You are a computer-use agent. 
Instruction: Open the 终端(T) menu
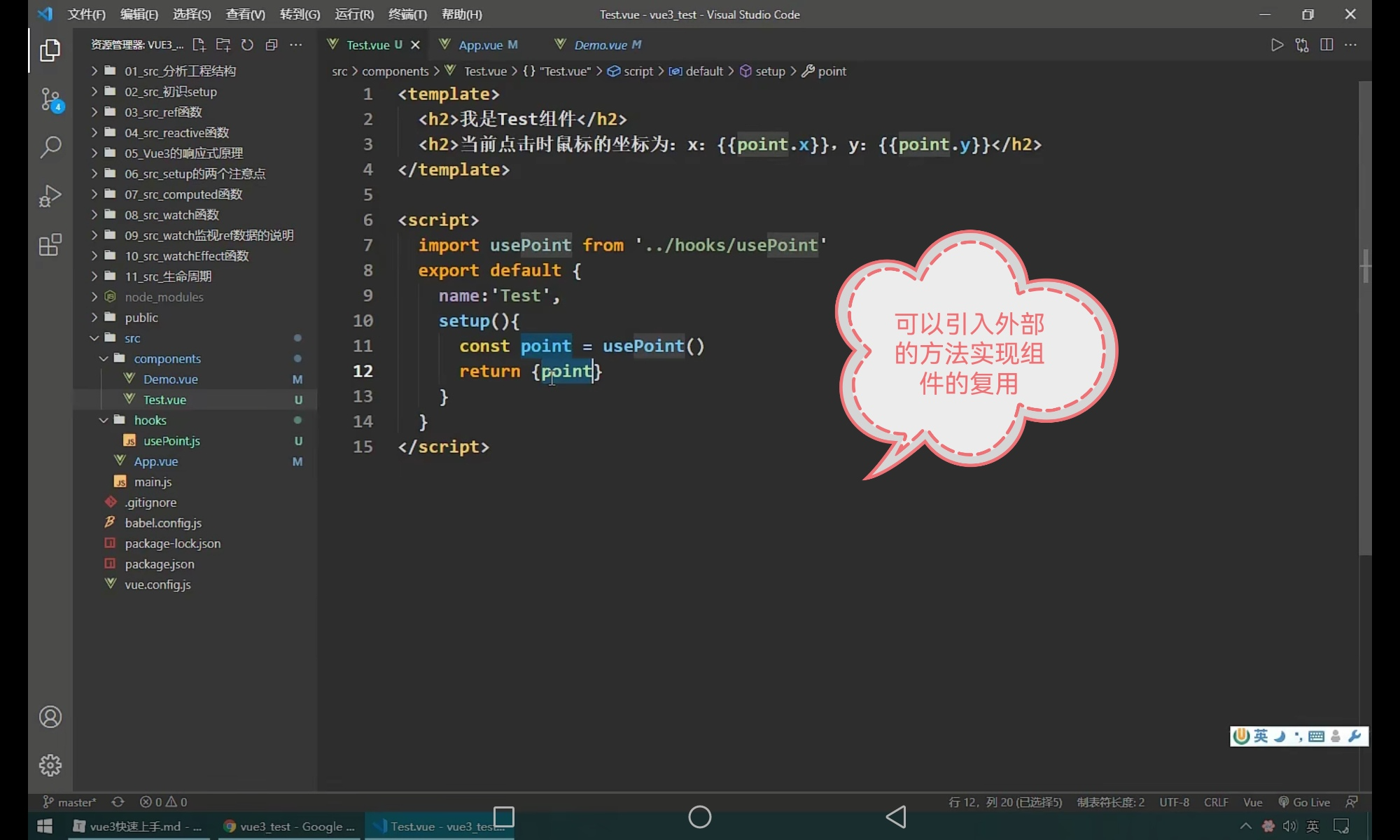point(407,14)
